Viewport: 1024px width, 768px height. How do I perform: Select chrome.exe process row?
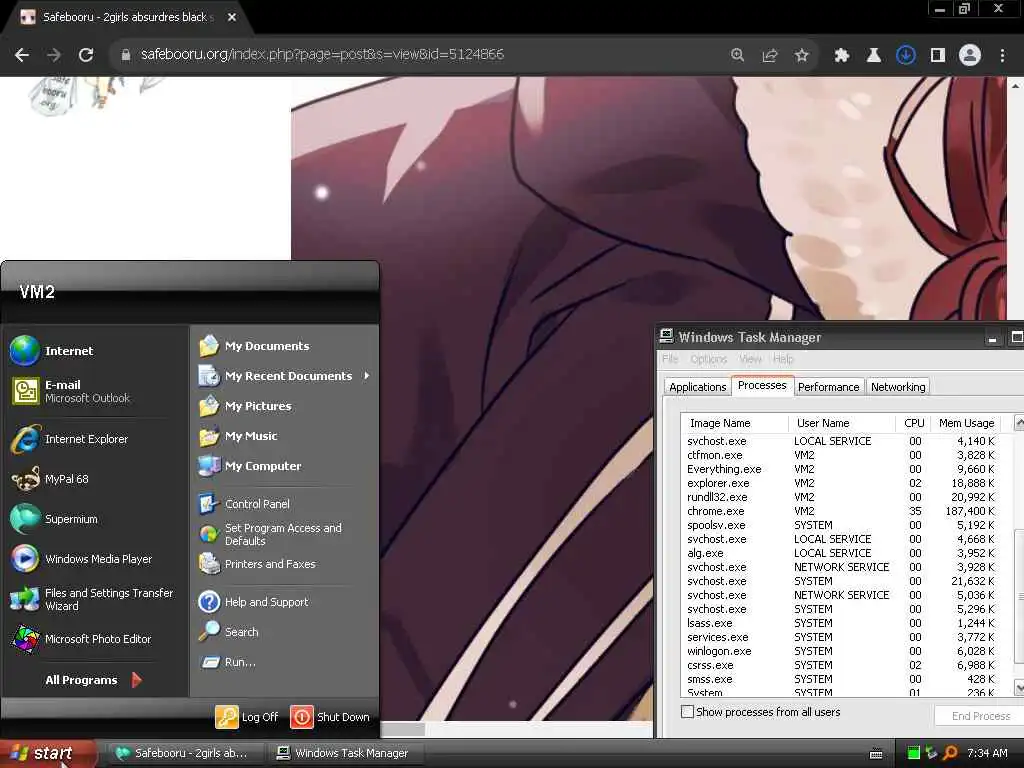point(841,511)
